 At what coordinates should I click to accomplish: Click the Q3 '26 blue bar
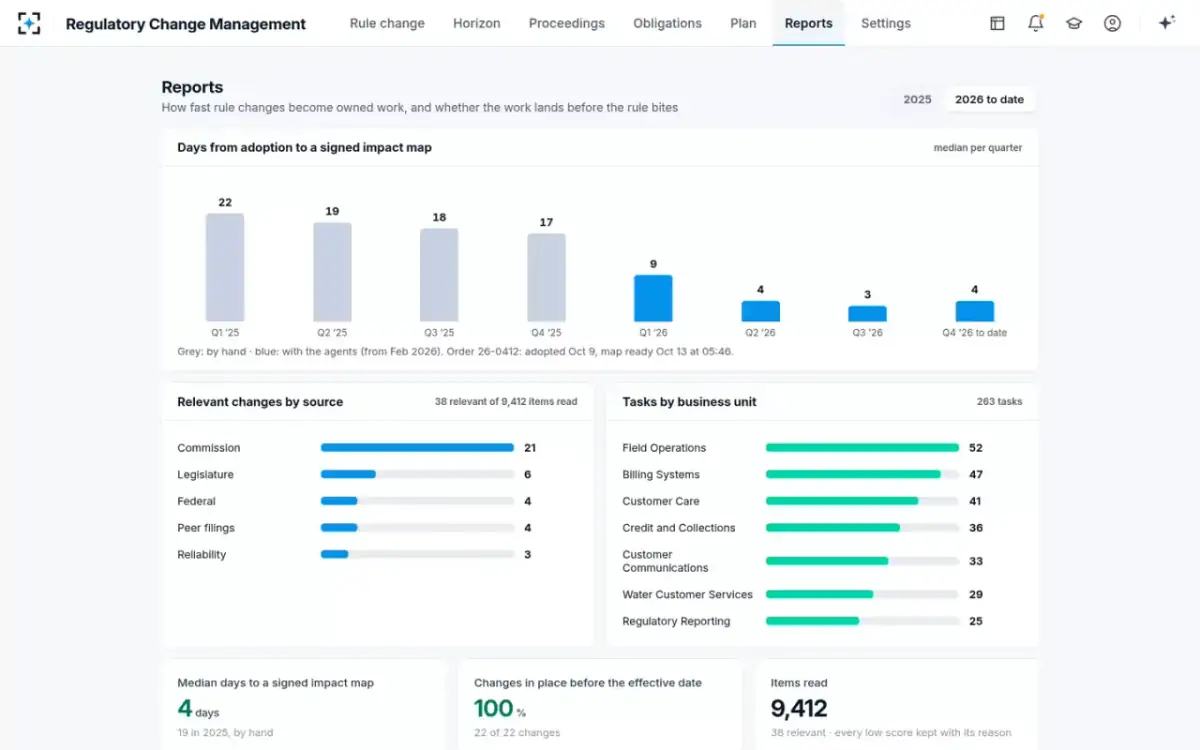(867, 313)
